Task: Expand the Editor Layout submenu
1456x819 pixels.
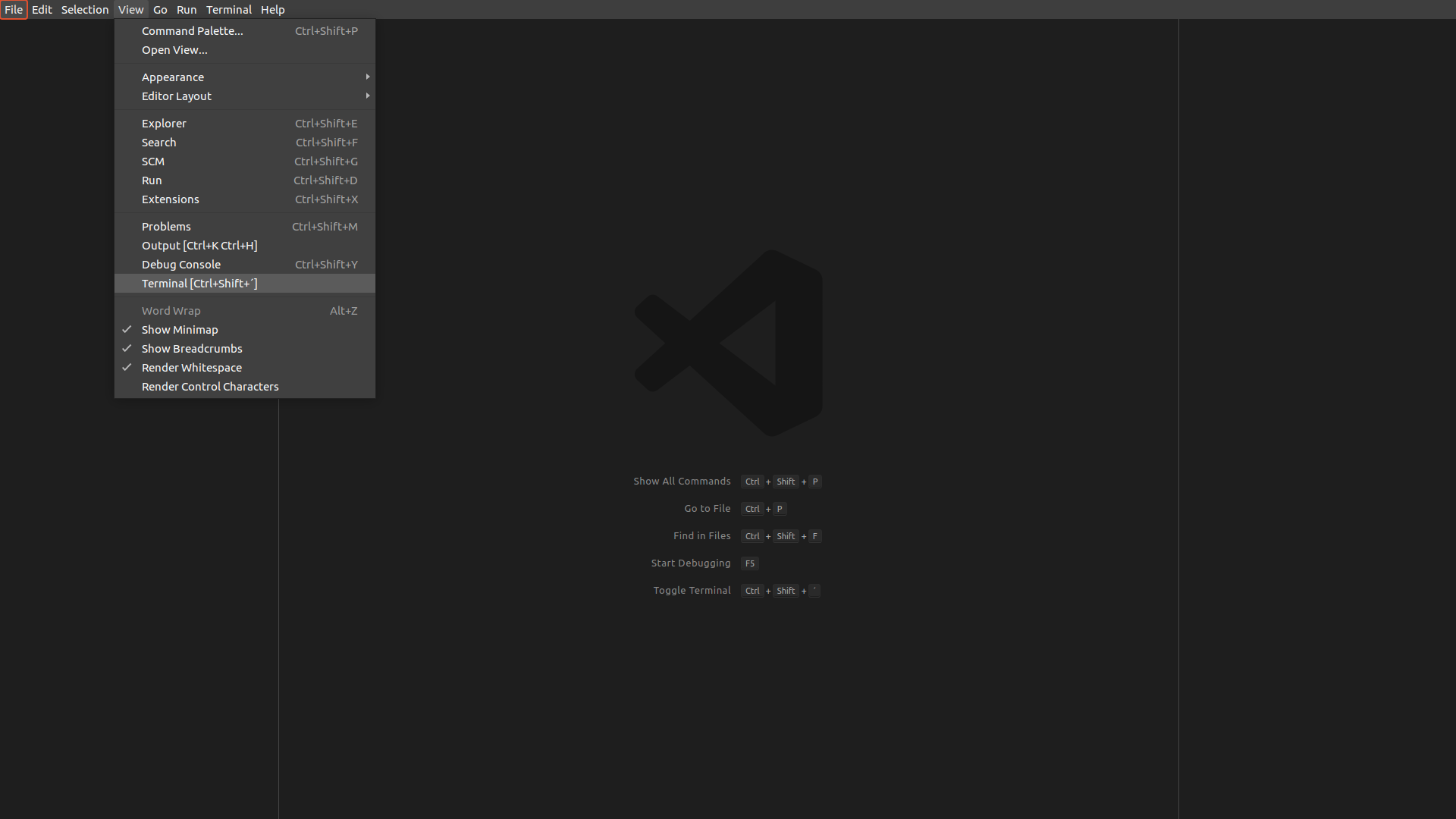Action: point(176,96)
